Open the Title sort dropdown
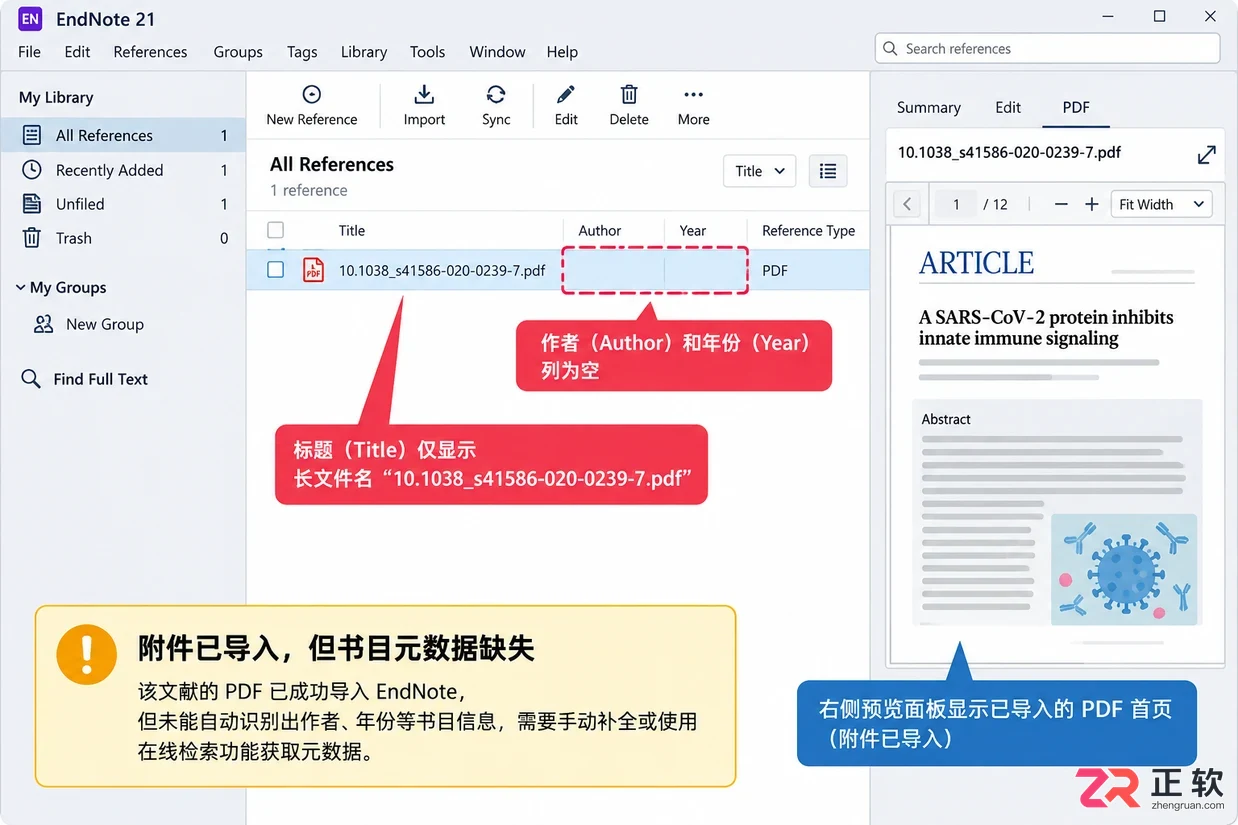The width and height of the screenshot is (1238, 825). [x=760, y=171]
